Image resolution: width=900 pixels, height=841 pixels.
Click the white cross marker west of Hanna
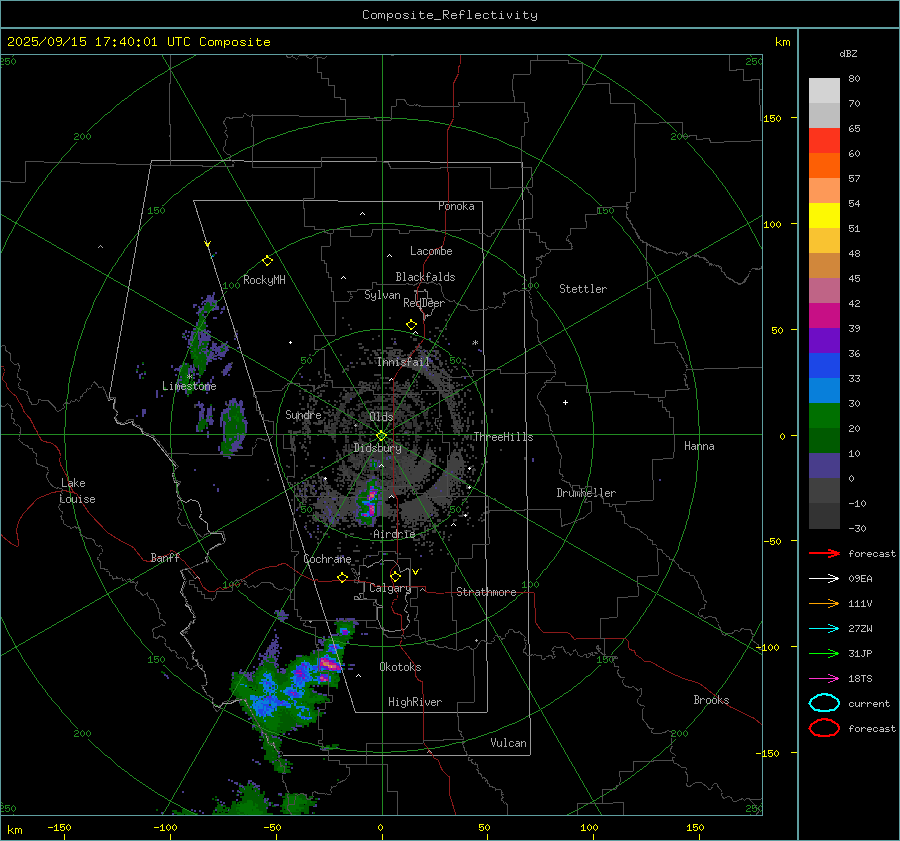coord(565,402)
